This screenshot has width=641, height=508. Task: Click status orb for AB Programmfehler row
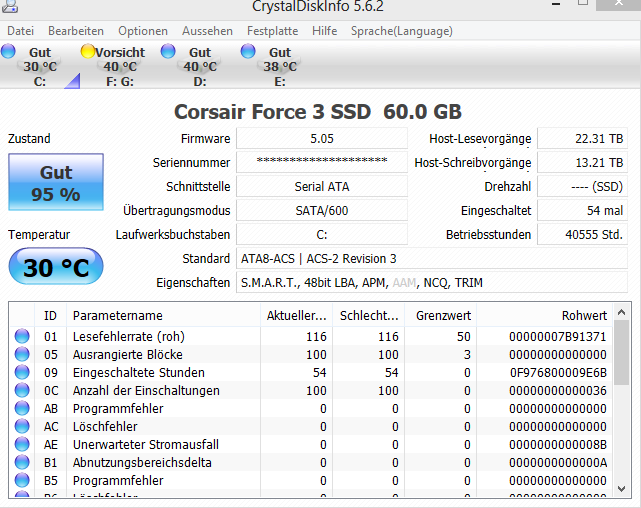[x=22, y=408]
